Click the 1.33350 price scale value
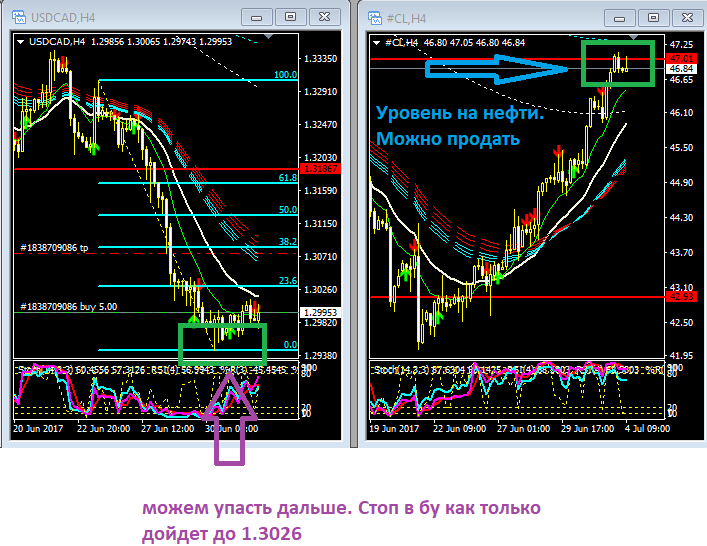The width and height of the screenshot is (707, 546). 321,59
